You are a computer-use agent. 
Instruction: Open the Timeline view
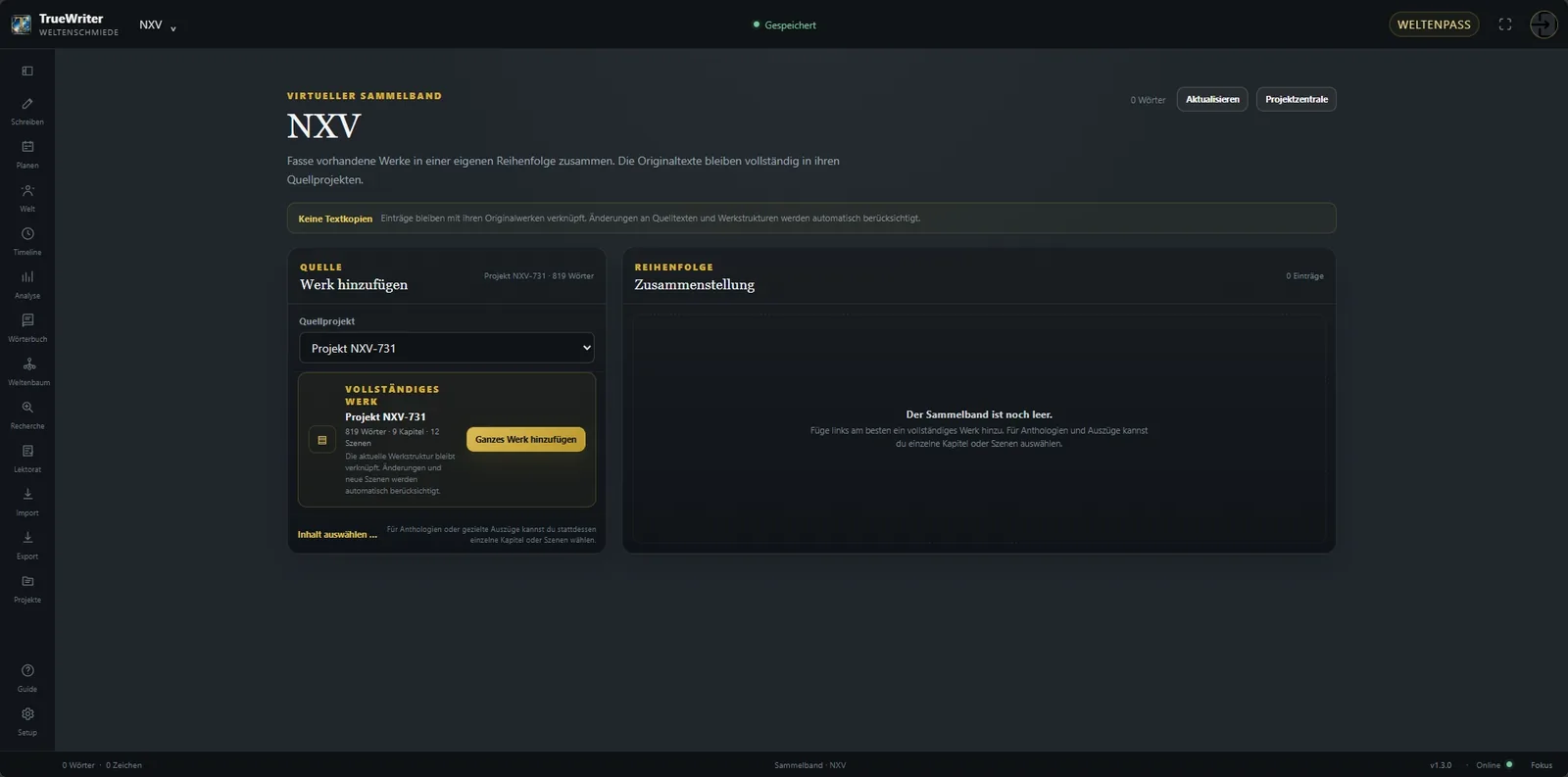(x=27, y=241)
